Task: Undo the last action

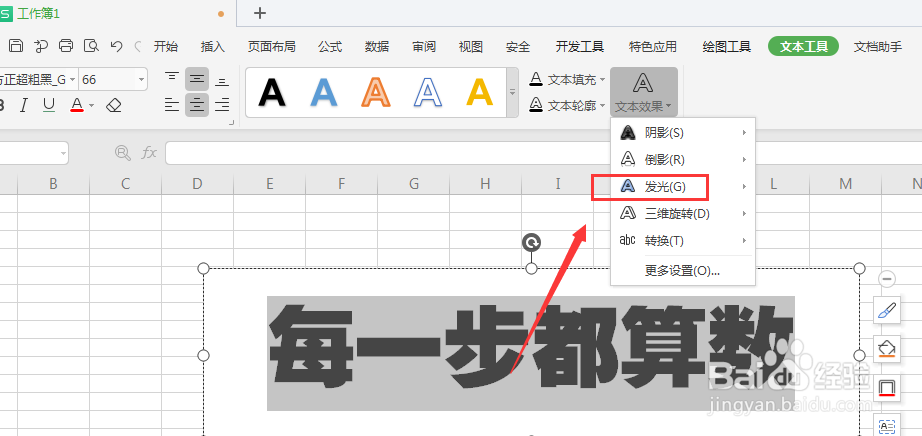Action: coord(116,46)
